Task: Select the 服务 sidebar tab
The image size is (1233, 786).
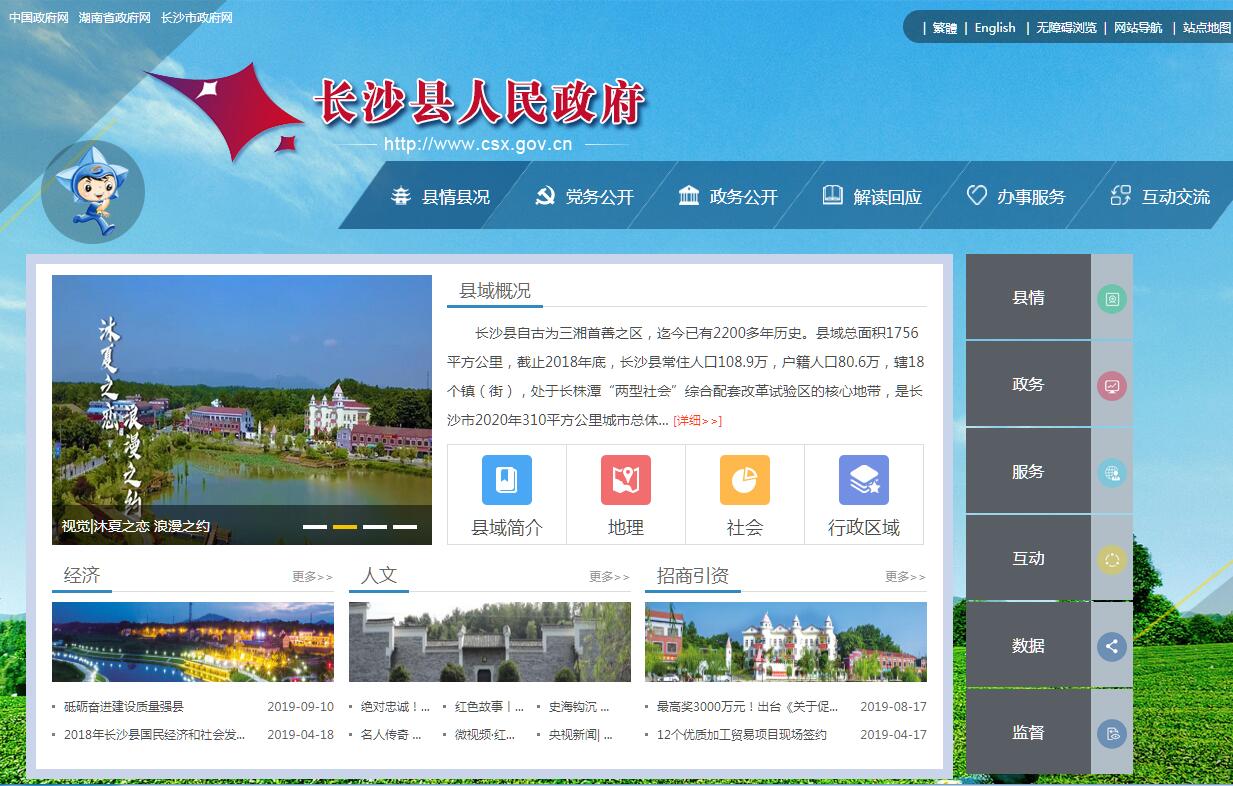Action: (x=1028, y=471)
